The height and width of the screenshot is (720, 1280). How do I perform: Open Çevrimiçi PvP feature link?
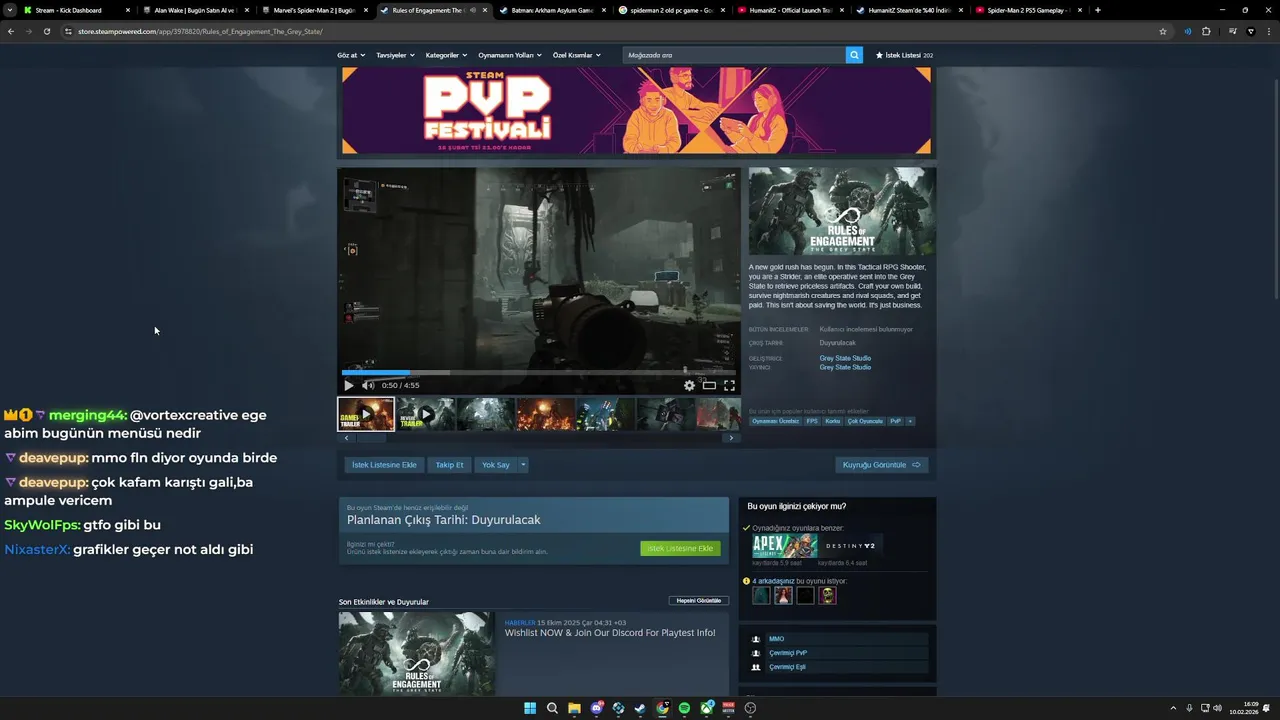point(788,653)
